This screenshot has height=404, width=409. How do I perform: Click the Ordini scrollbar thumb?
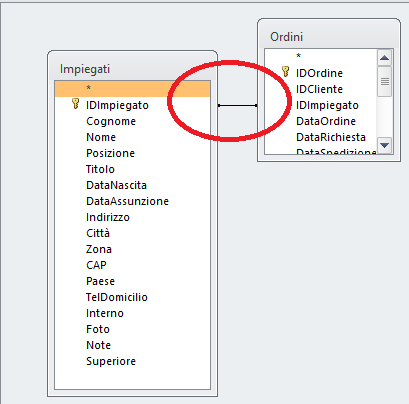385,81
